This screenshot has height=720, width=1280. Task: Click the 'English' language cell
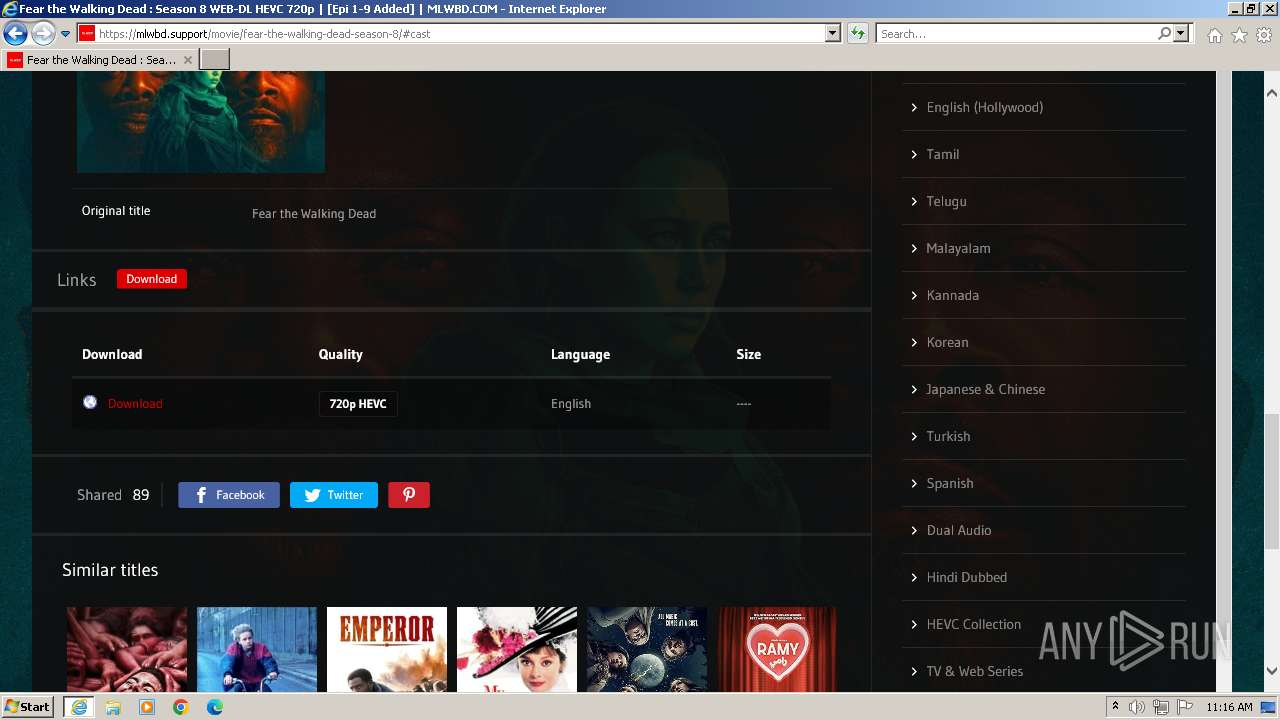click(x=571, y=404)
